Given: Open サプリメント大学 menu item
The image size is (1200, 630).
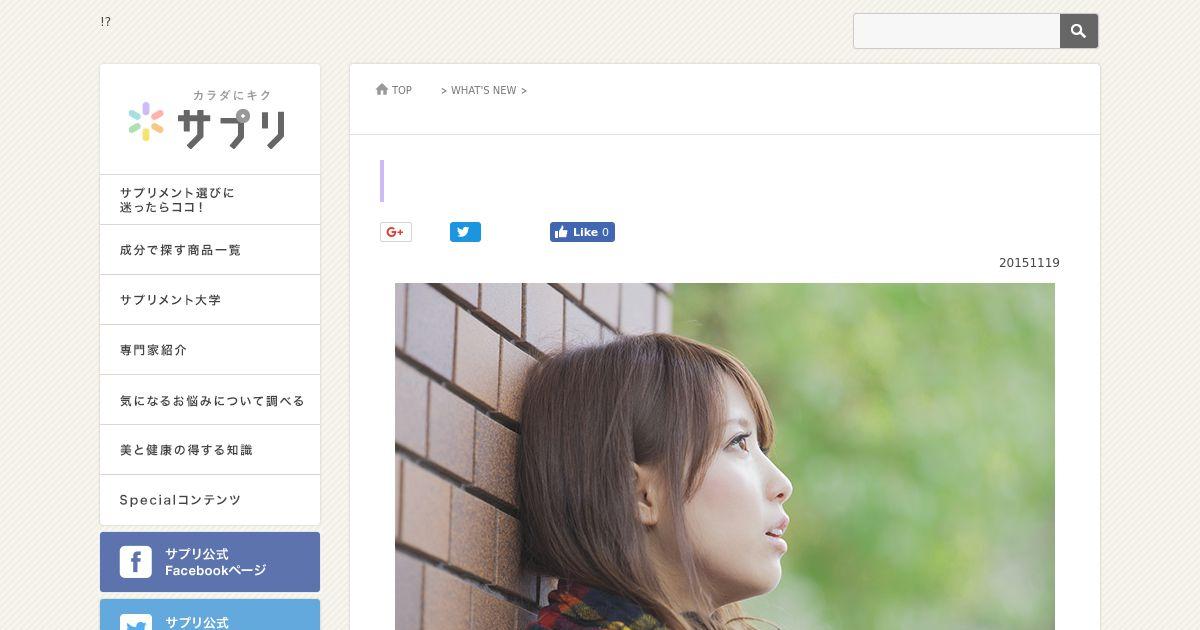Looking at the screenshot, I should coord(210,300).
